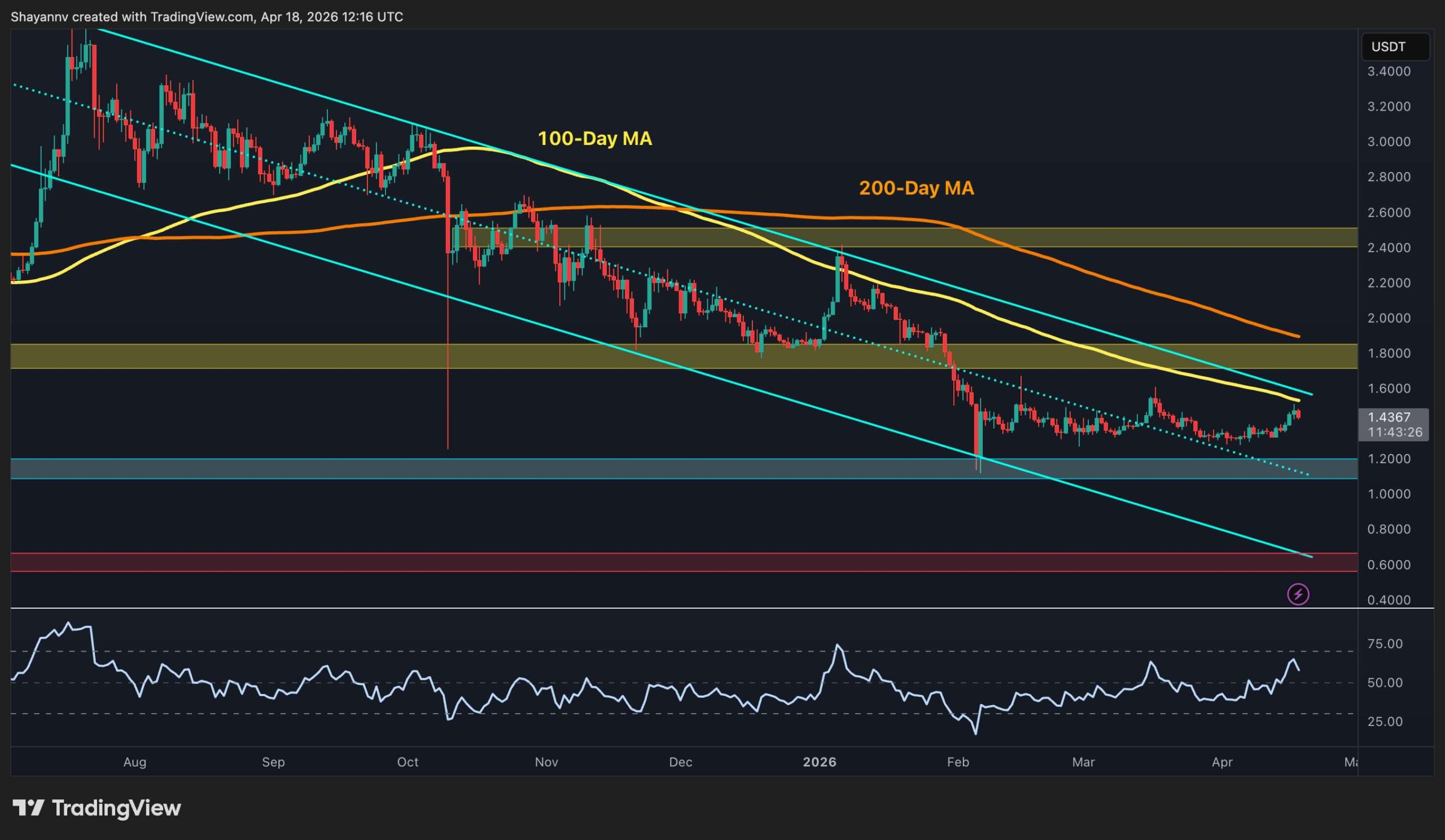Screen dimensions: 1445x840
Task: Toggle the USDT currency unit button
Action: (x=1395, y=47)
